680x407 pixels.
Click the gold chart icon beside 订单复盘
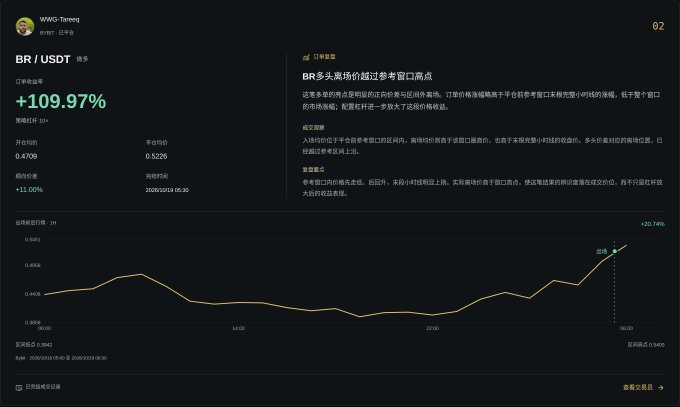[x=306, y=57]
